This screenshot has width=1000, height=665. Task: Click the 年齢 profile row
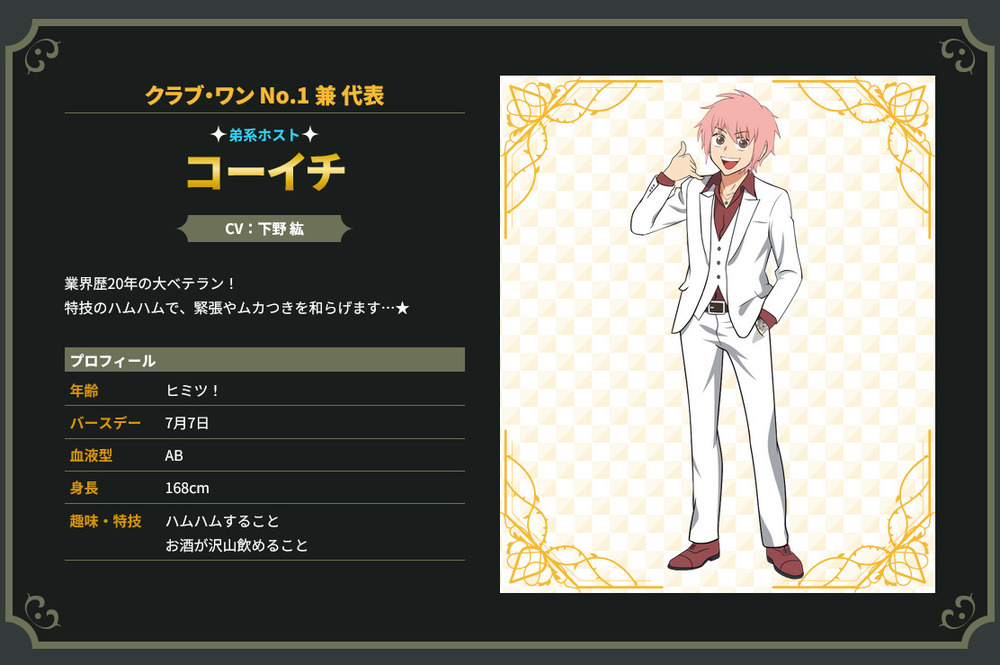point(265,390)
